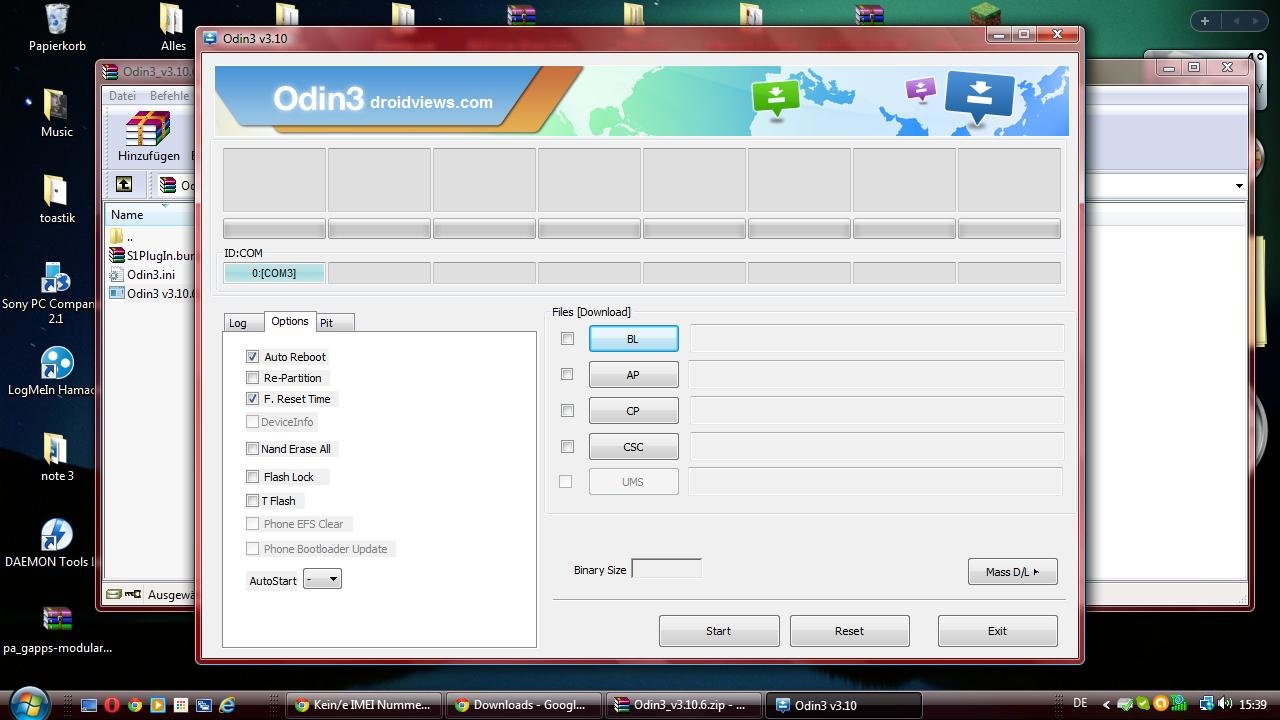Select the S1PlugIn file in WinRAR
Screen dimensions: 1280x720
[151, 255]
